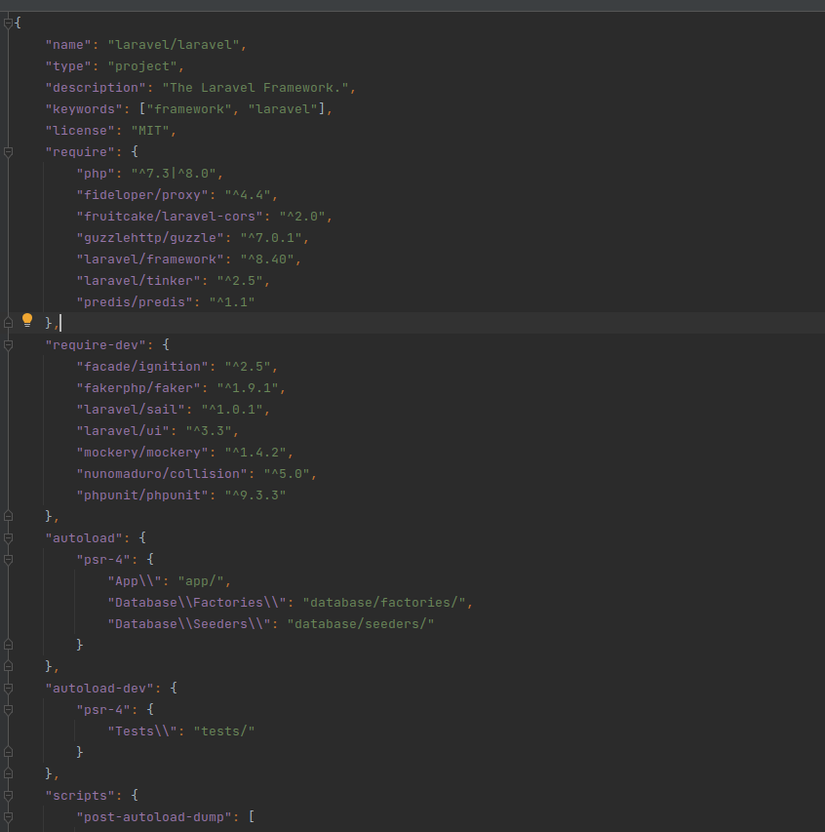Click the "description" key text
Screen dimensions: 825x832
(94, 87)
